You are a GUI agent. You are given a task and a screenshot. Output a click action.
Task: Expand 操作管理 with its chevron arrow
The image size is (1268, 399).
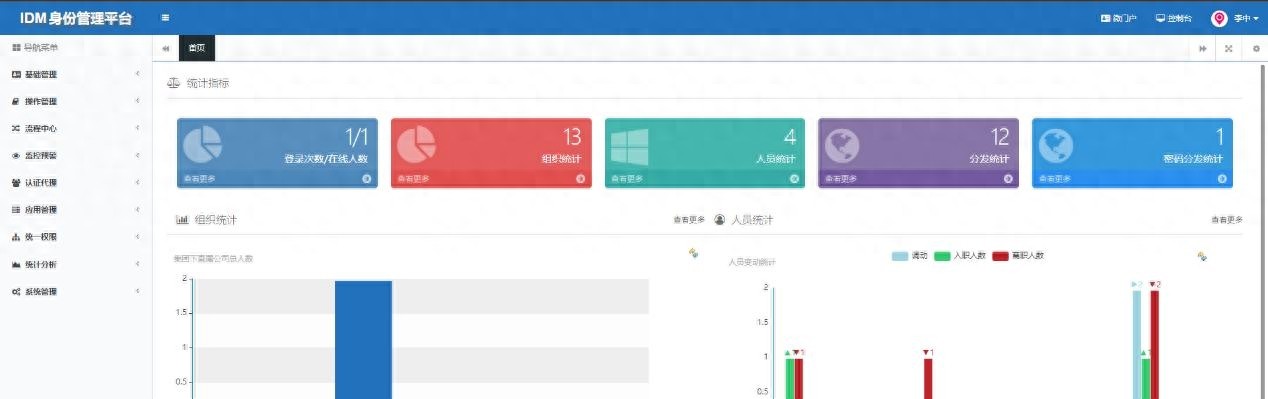tap(137, 101)
